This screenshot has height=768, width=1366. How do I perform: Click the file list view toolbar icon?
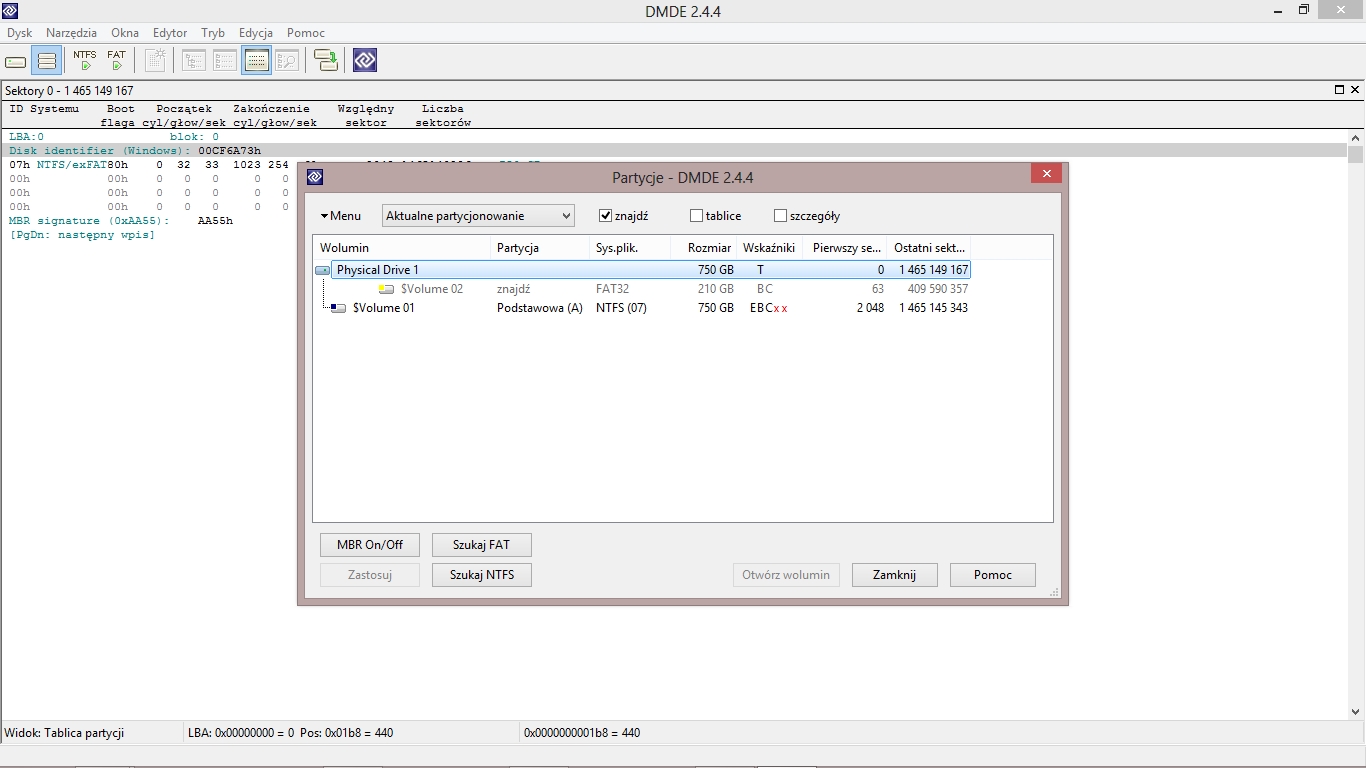(225, 61)
